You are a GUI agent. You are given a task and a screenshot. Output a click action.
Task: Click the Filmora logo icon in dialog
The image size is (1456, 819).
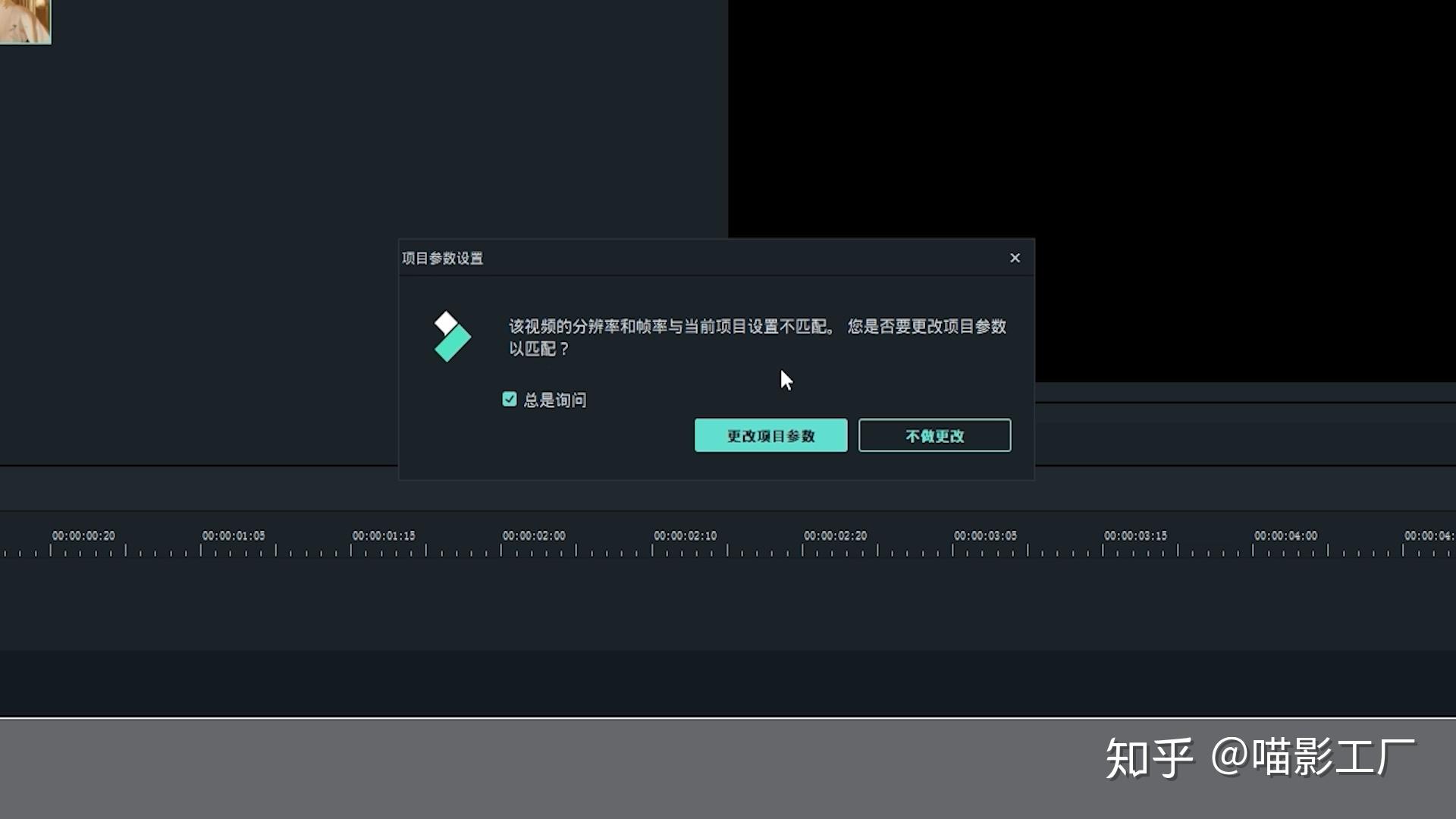[451, 336]
